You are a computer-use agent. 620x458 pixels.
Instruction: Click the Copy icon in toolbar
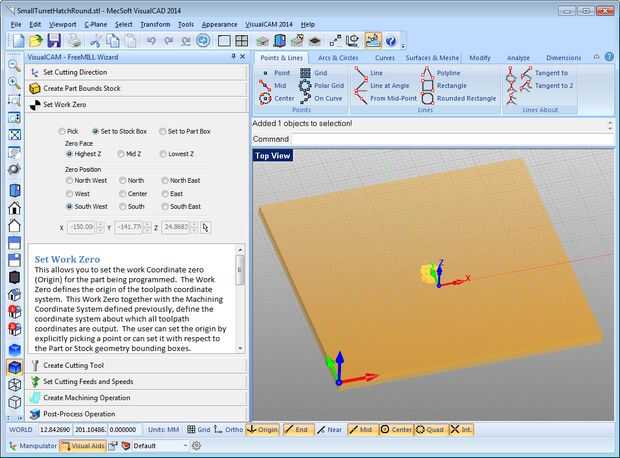coord(113,41)
